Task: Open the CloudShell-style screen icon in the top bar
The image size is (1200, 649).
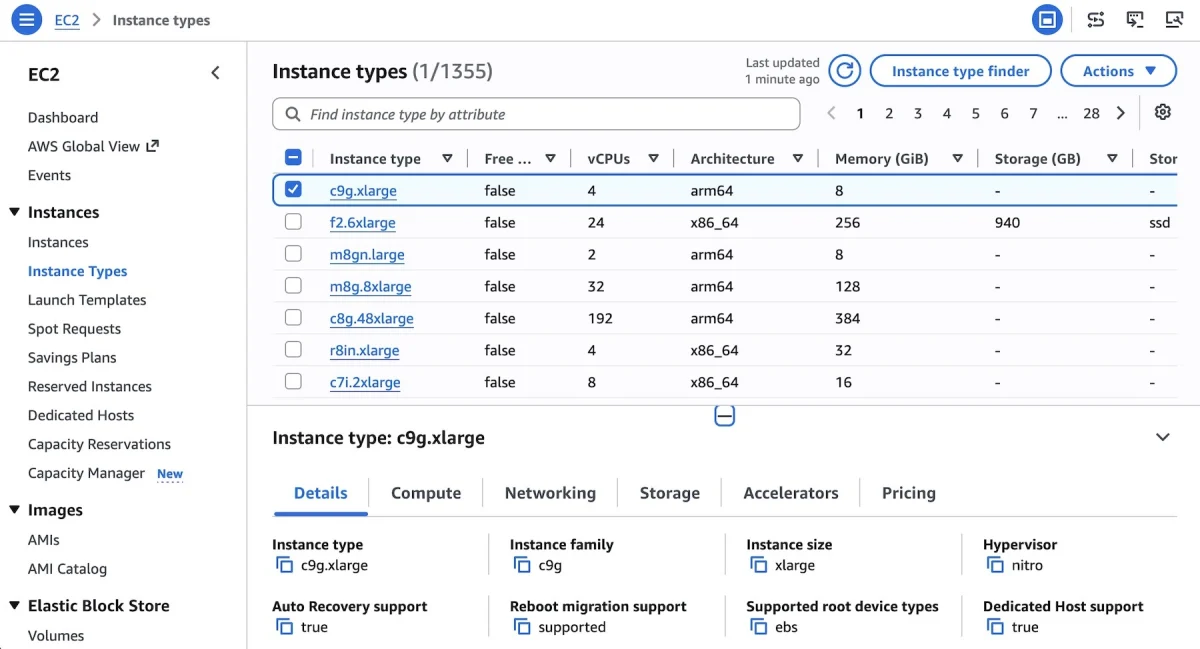Action: [1135, 19]
